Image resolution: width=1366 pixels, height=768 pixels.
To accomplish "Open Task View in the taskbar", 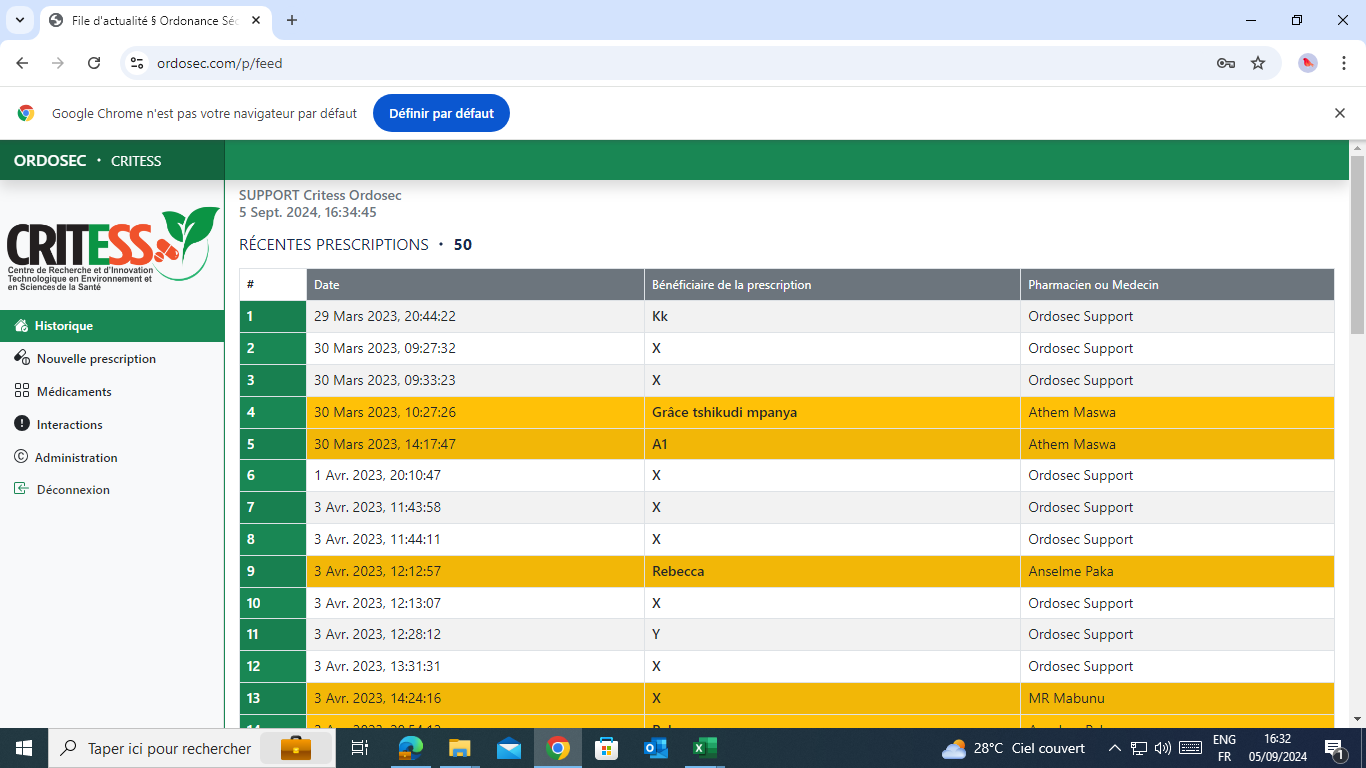I will point(360,748).
